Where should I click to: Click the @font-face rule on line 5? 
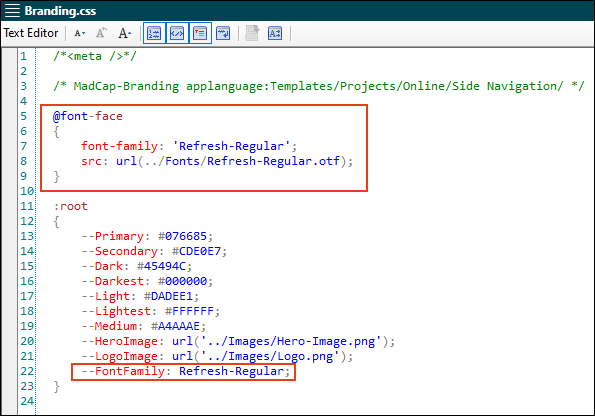click(x=88, y=116)
